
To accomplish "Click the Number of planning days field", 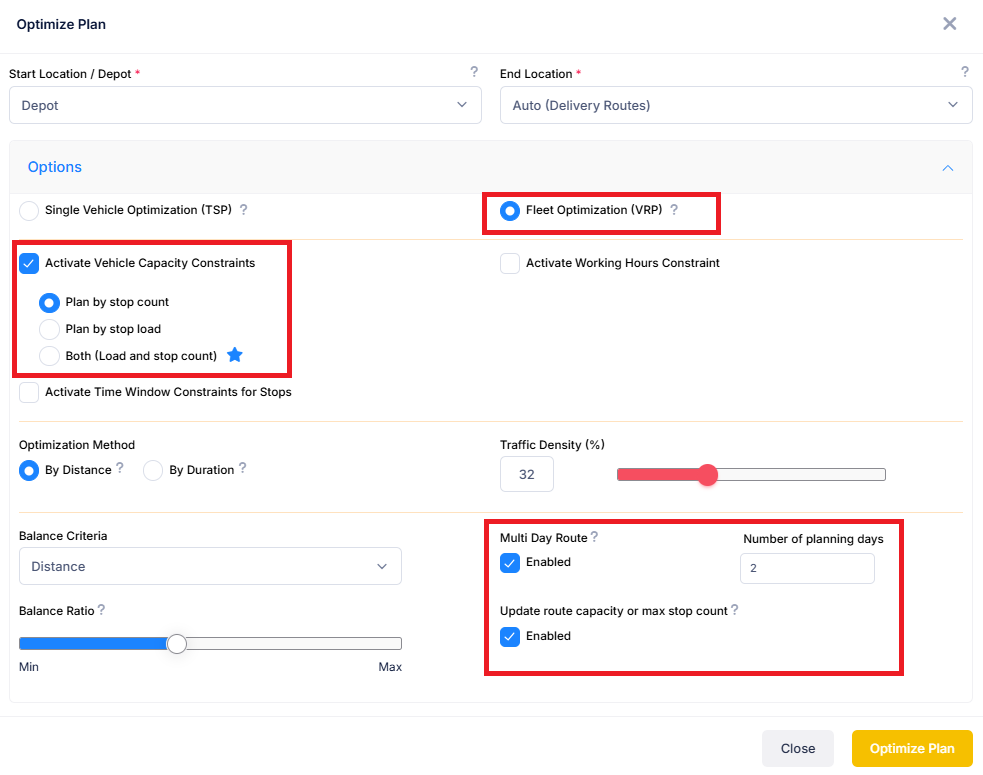I will (x=806, y=568).
